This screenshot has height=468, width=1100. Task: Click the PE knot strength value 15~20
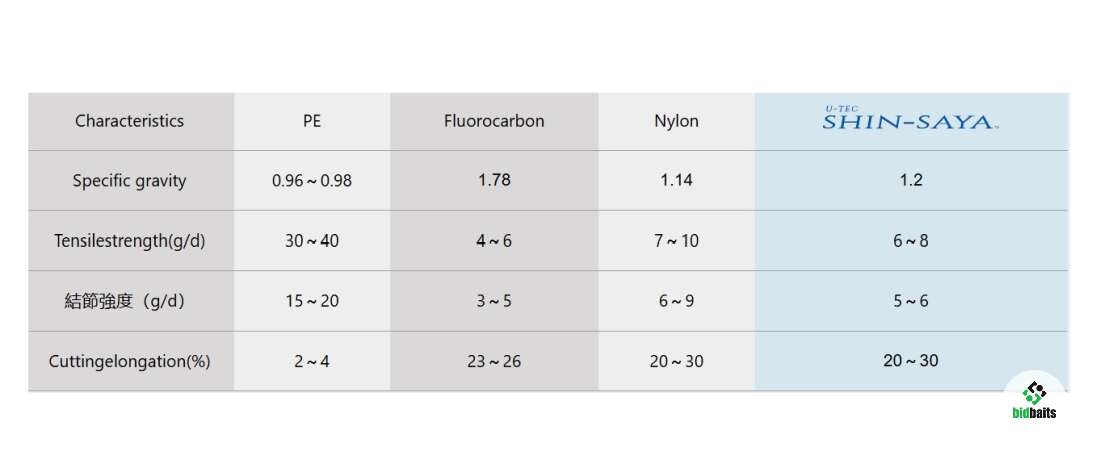pyautogui.click(x=312, y=301)
